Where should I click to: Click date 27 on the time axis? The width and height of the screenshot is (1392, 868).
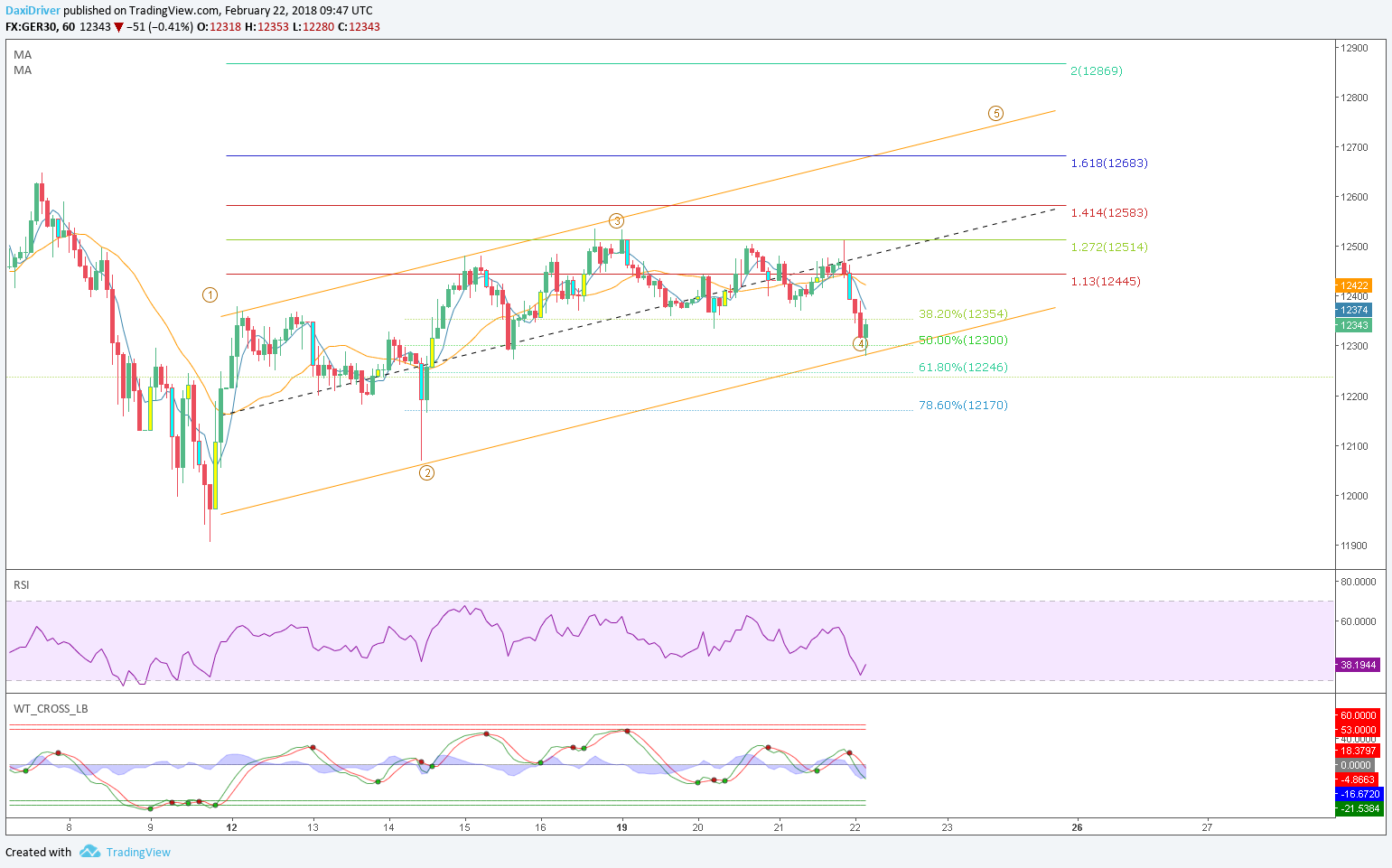[x=1208, y=826]
